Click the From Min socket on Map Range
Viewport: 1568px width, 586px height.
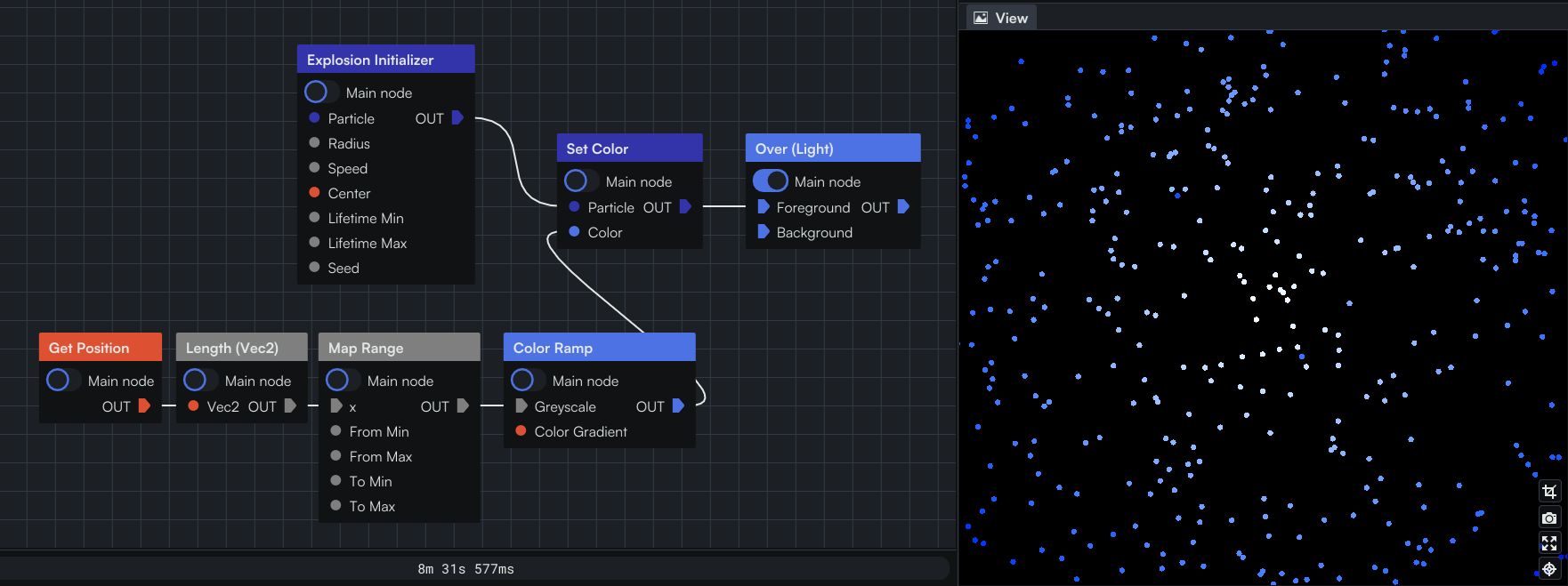click(x=335, y=431)
